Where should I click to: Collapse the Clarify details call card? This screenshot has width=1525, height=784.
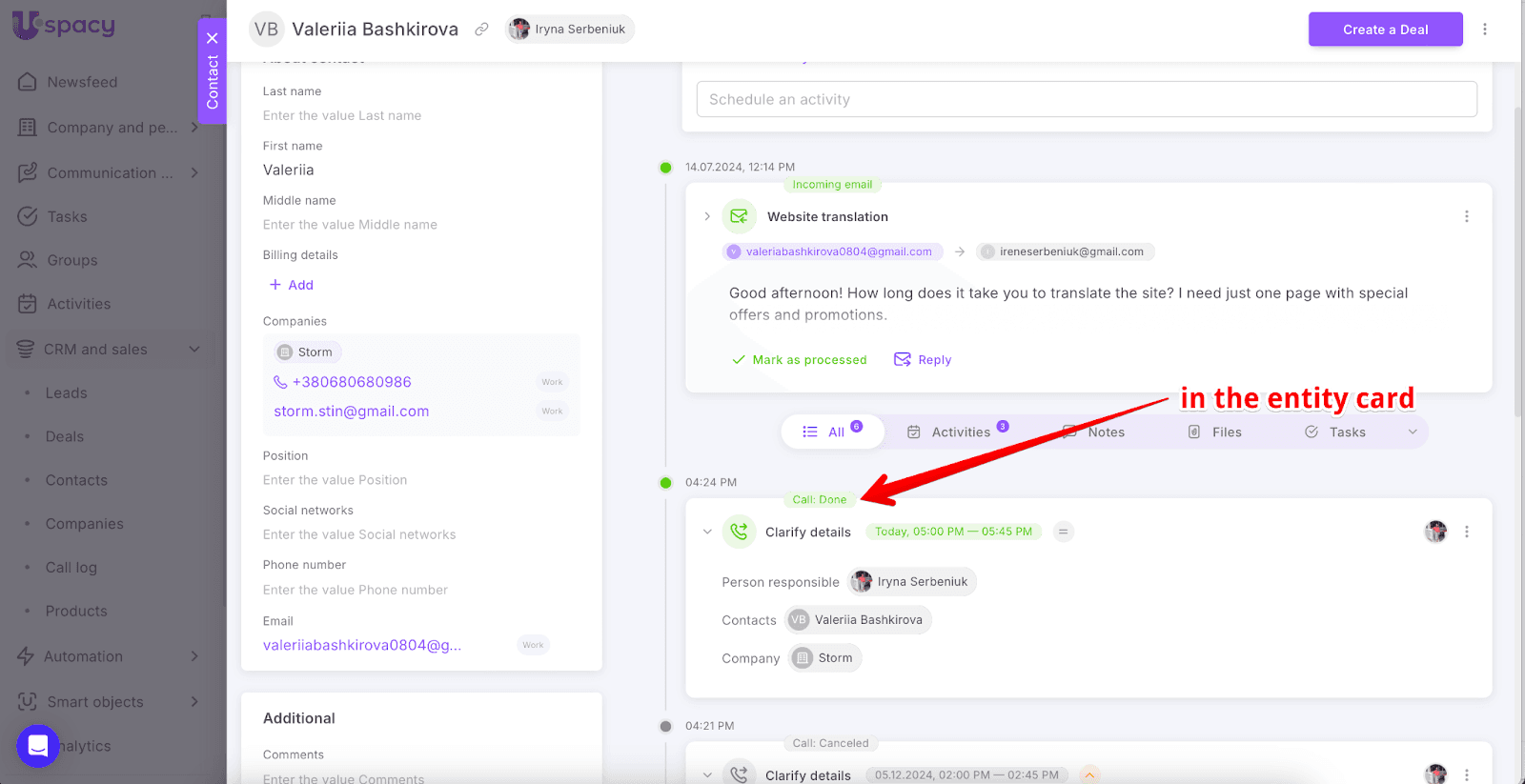(707, 532)
